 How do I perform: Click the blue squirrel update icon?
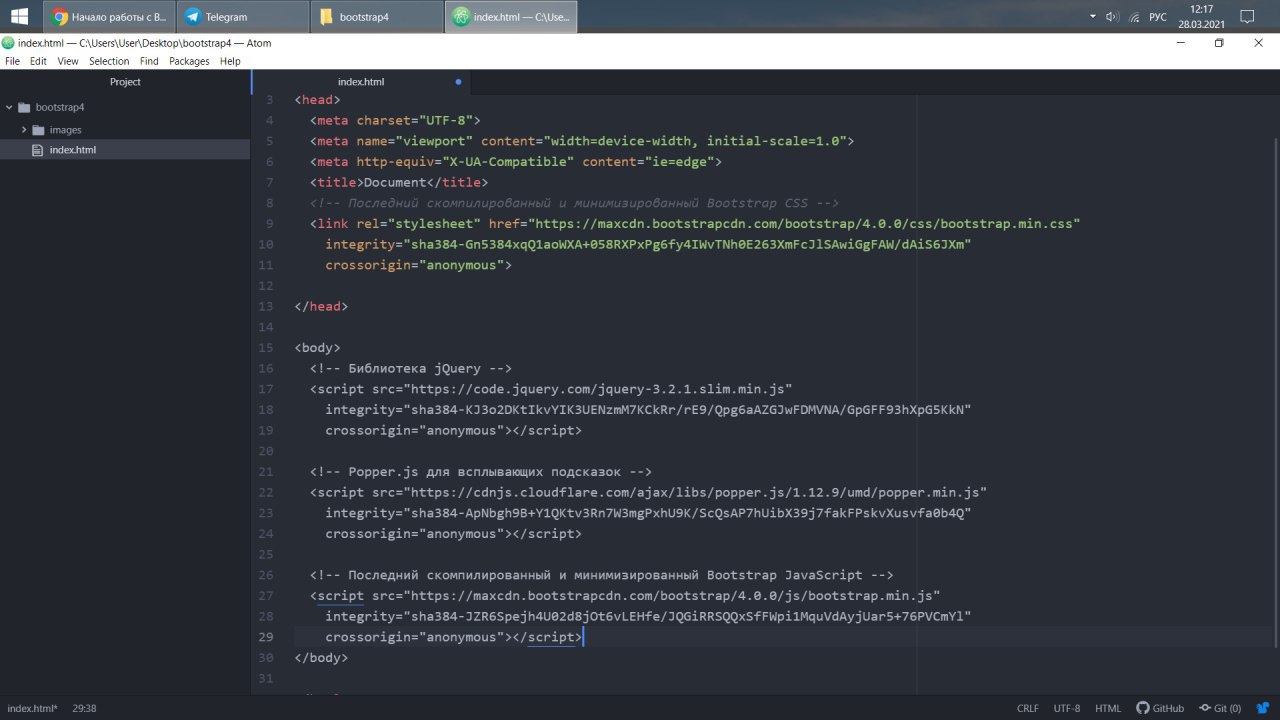1263,708
